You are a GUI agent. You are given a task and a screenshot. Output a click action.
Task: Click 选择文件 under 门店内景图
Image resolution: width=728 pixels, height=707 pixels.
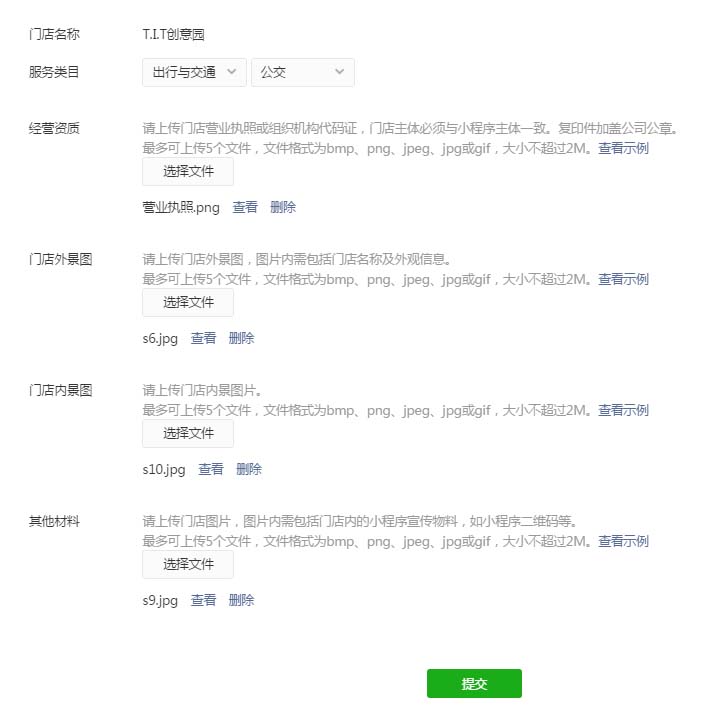[x=188, y=434]
